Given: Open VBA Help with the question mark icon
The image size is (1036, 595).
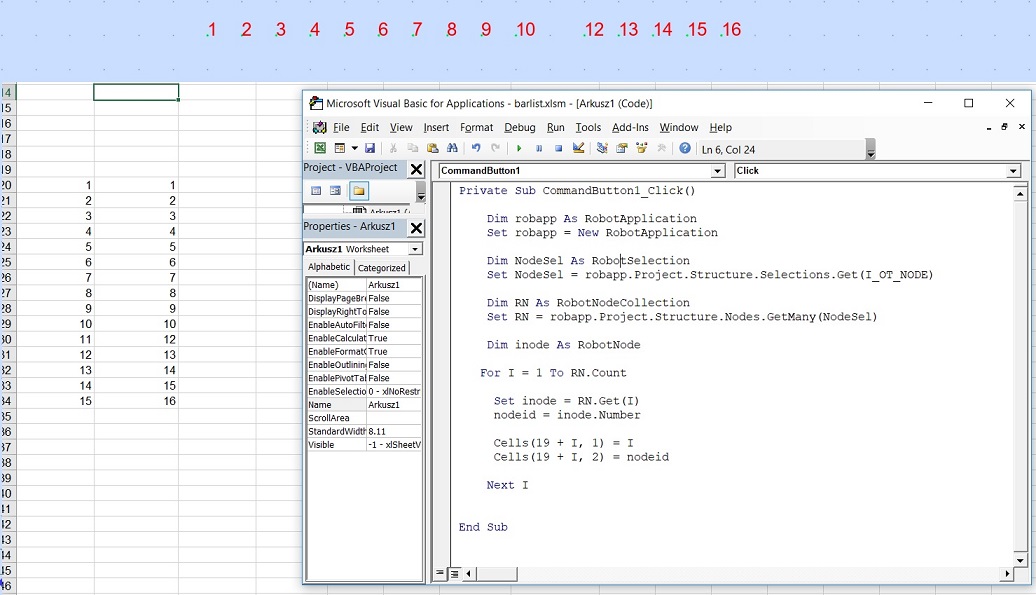Looking at the screenshot, I should [x=685, y=149].
